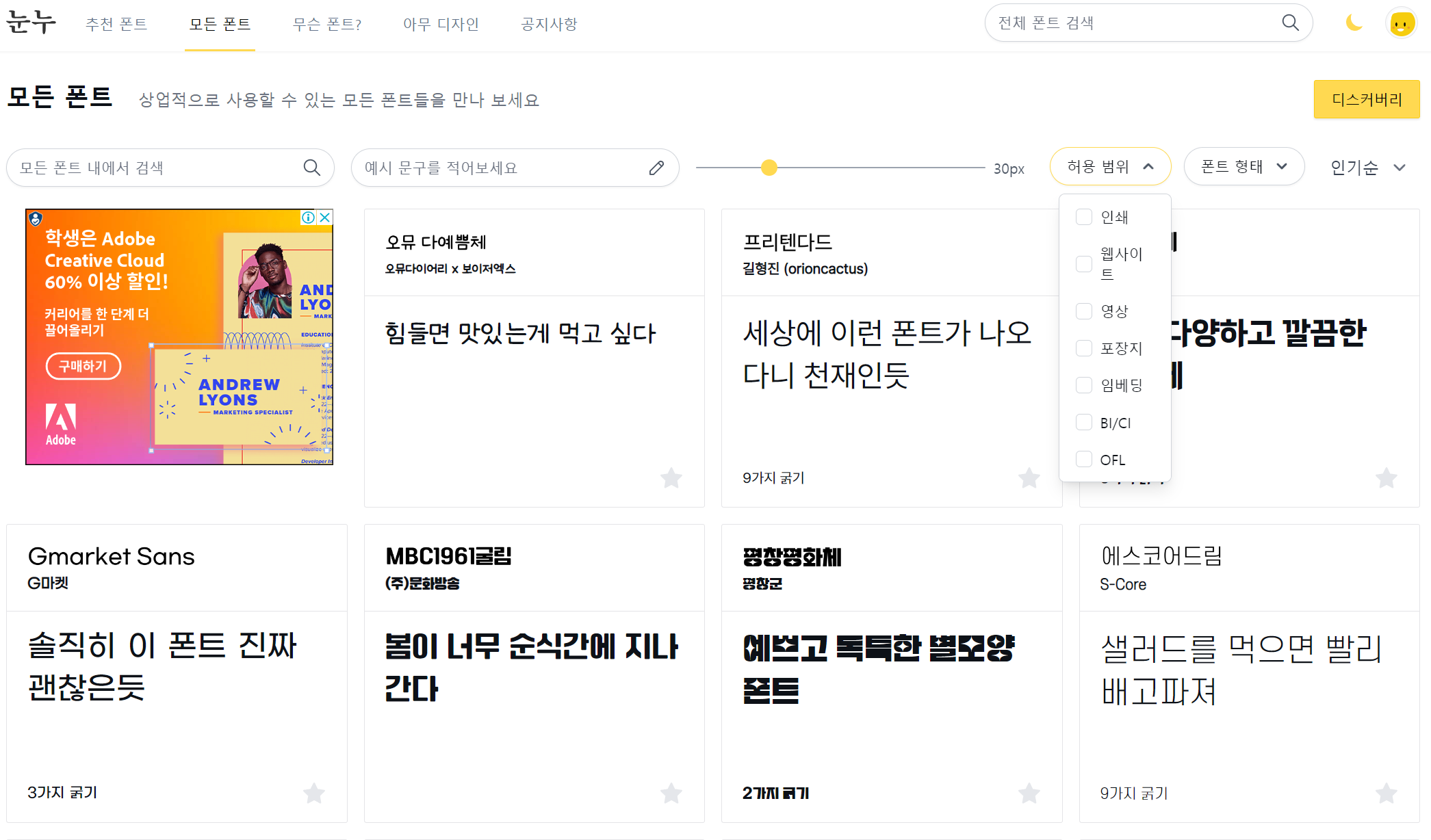The image size is (1431, 840).
Task: Favorite the 오뮤 다예쁨체 font star
Action: coord(671,477)
